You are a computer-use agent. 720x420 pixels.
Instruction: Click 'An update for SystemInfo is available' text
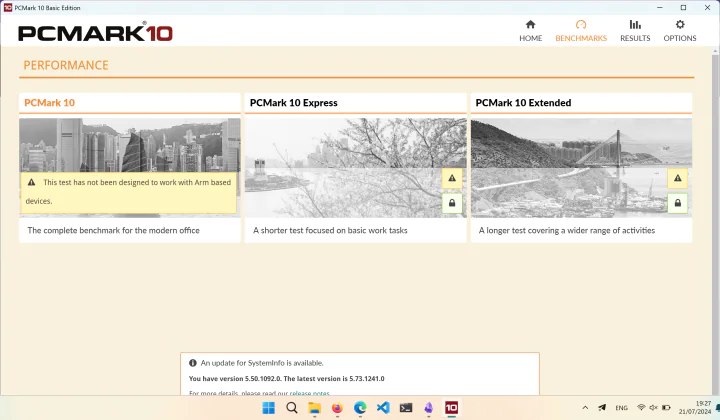pyautogui.click(x=262, y=363)
